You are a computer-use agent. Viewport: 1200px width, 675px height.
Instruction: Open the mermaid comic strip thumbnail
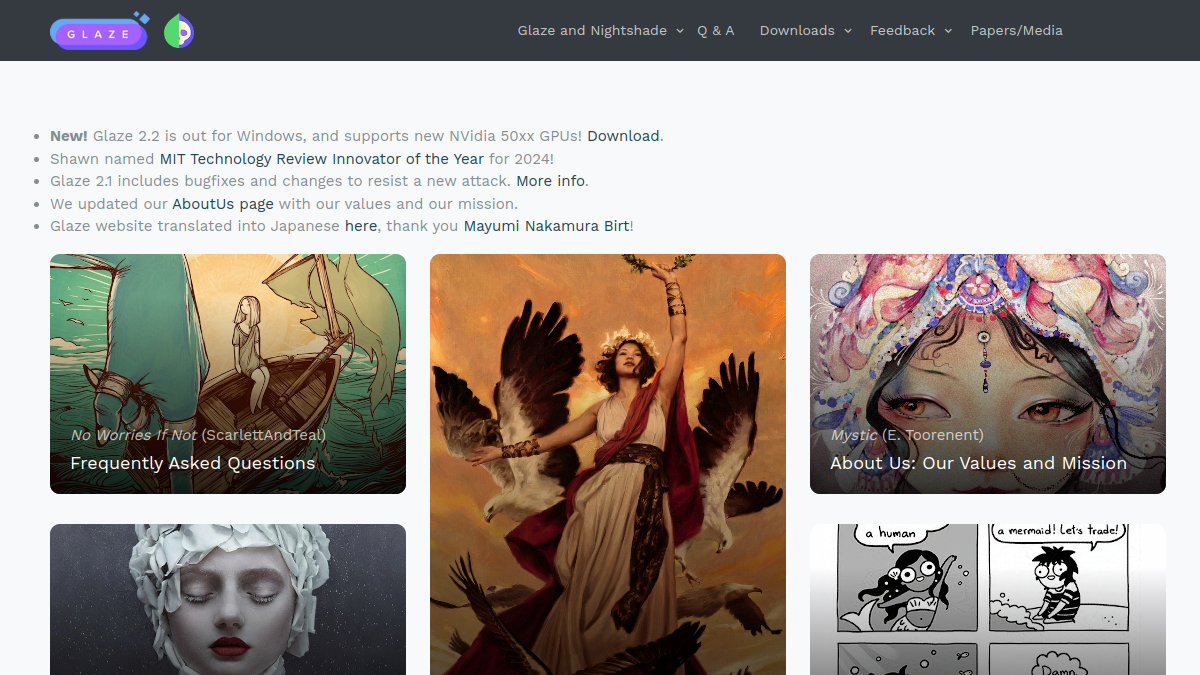[988, 599]
